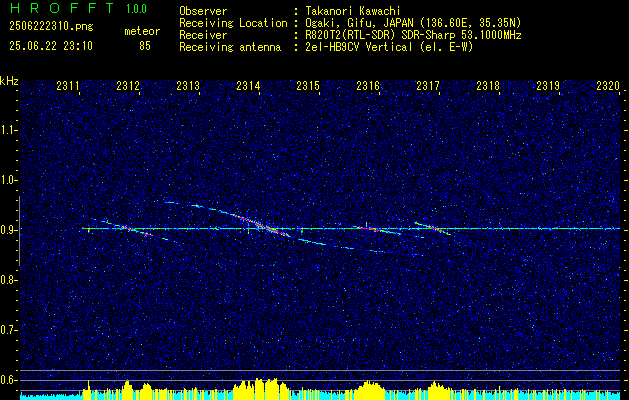
Task: Click the 2317 time marker
Action: tap(428, 85)
